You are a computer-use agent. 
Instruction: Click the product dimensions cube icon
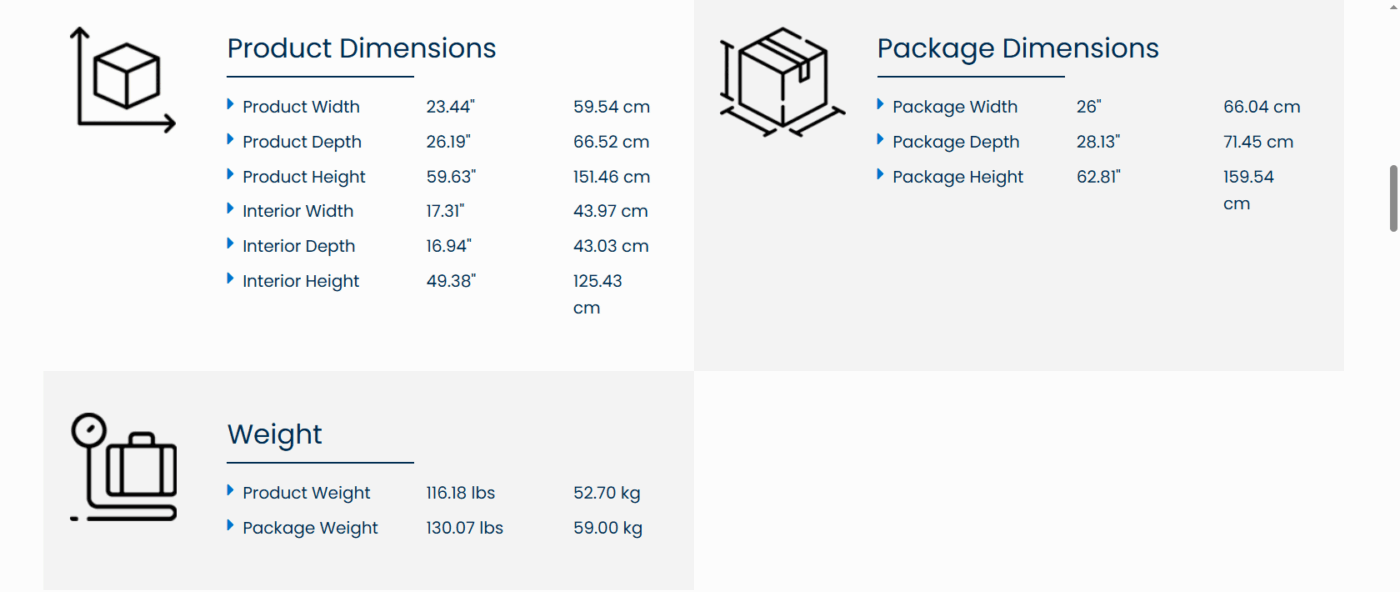click(123, 79)
